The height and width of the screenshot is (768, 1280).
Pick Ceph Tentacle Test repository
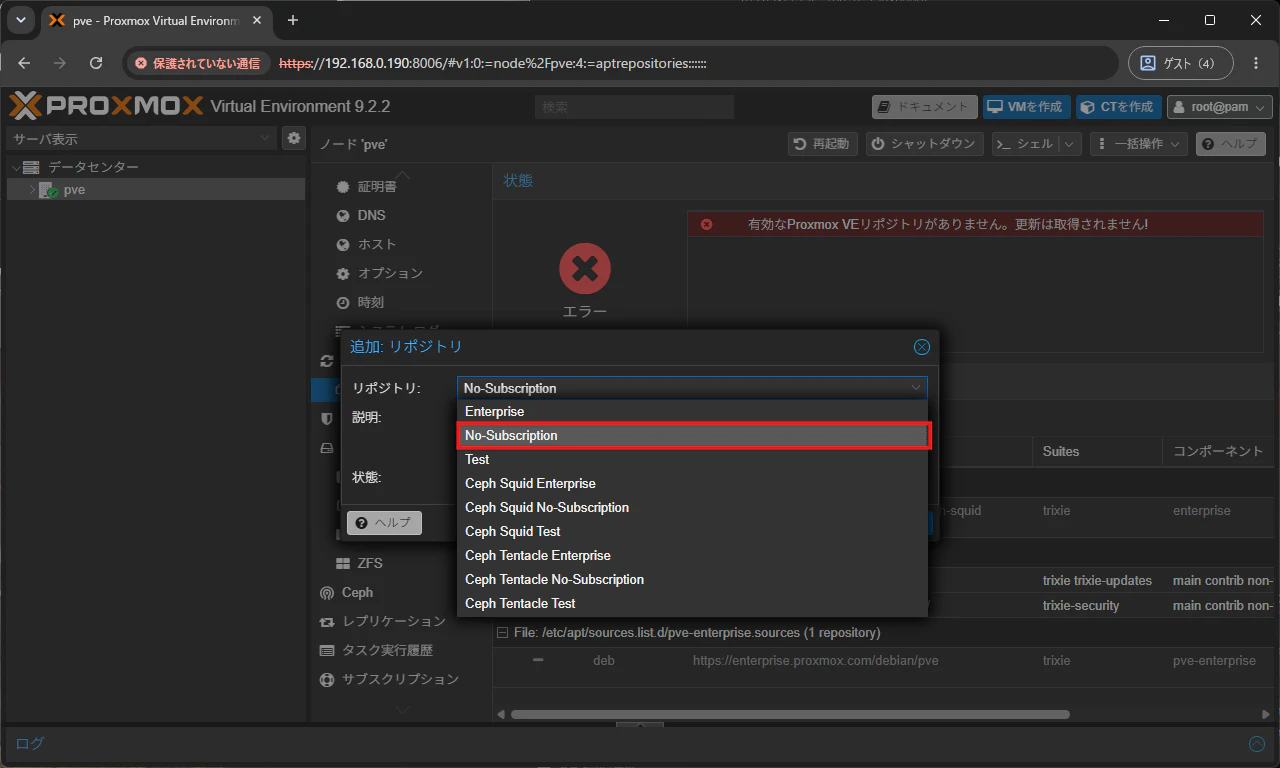tap(693, 603)
